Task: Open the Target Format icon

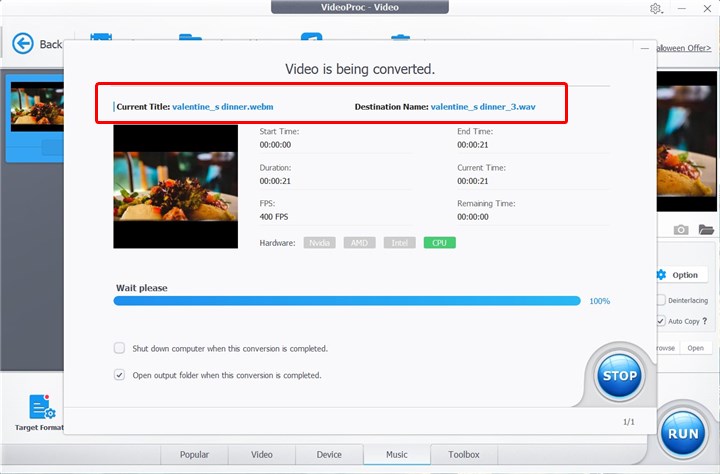Action: click(42, 406)
